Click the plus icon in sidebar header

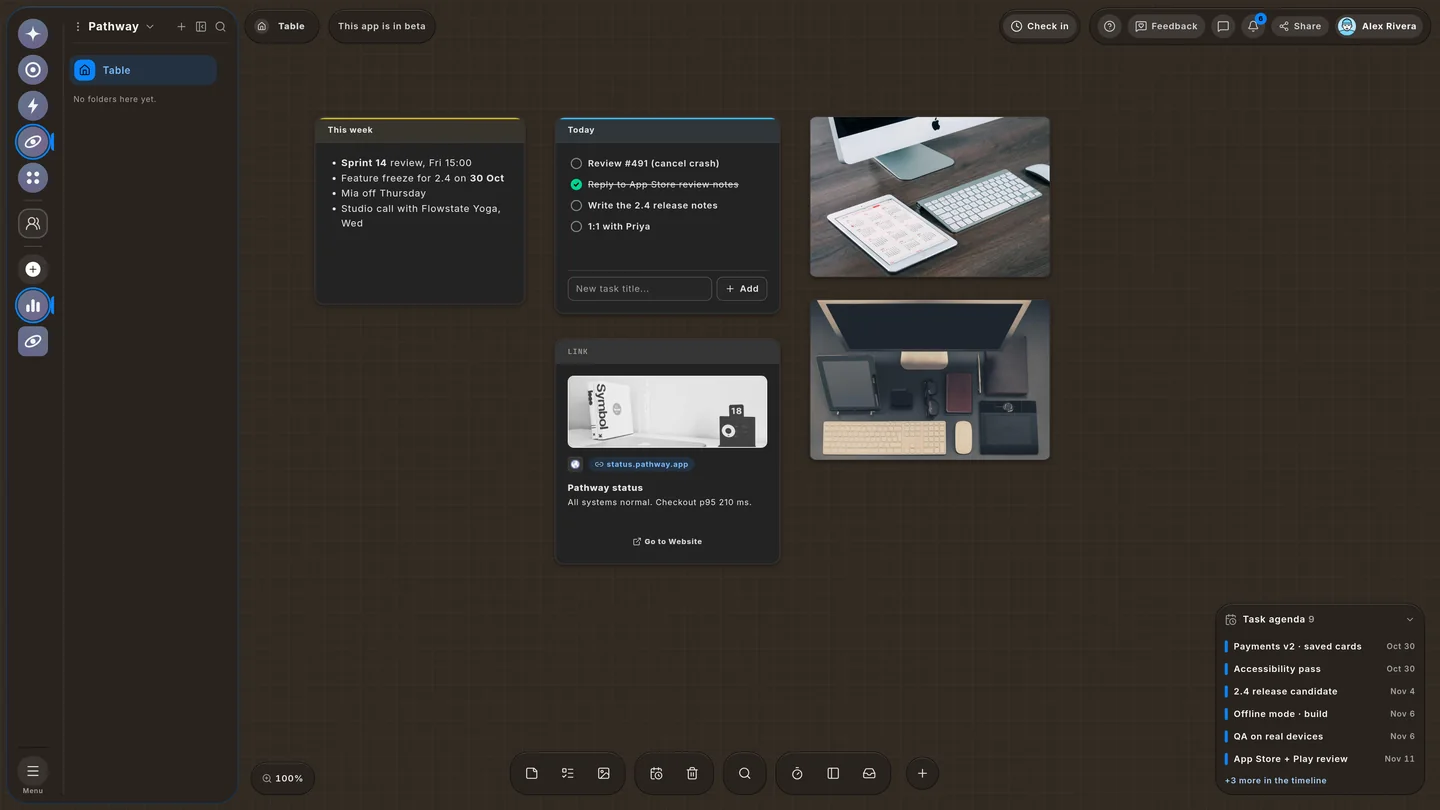(x=181, y=27)
